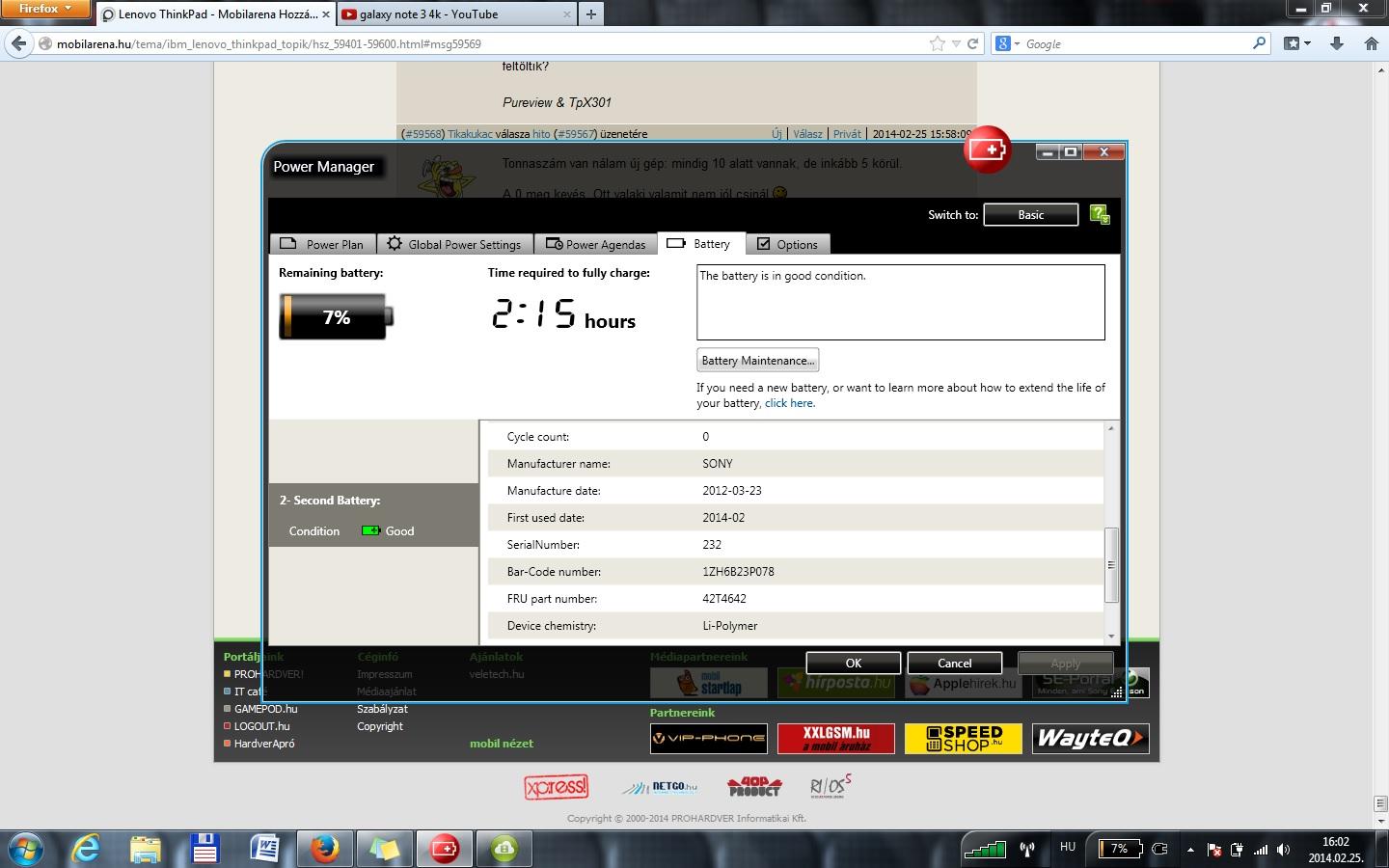This screenshot has height=868, width=1389.
Task: Open the Power Plan tab
Action: pos(321,244)
